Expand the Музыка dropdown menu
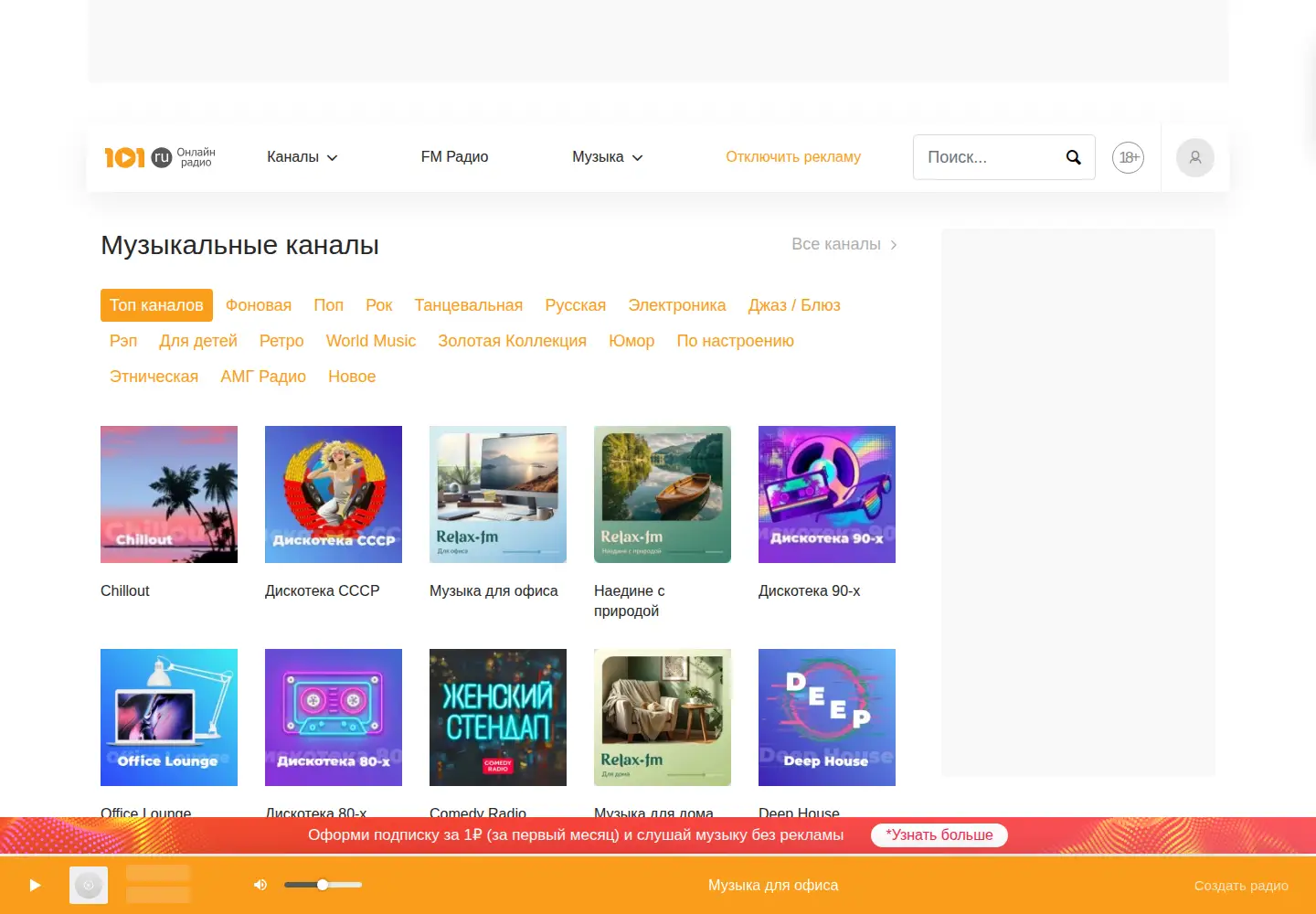The image size is (1316, 914). (608, 157)
